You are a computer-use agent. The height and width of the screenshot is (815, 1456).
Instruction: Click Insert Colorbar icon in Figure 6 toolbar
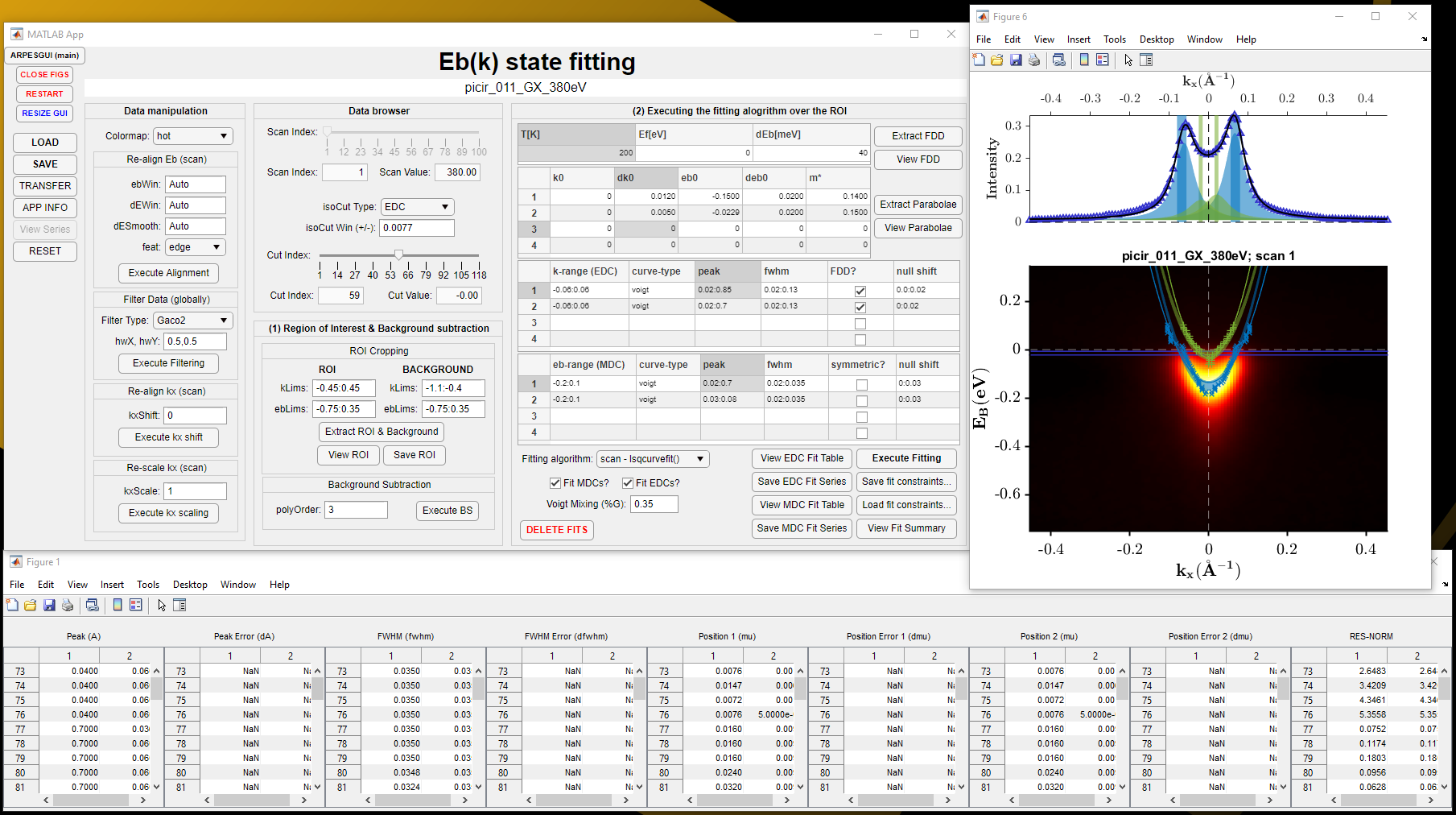(x=1084, y=60)
